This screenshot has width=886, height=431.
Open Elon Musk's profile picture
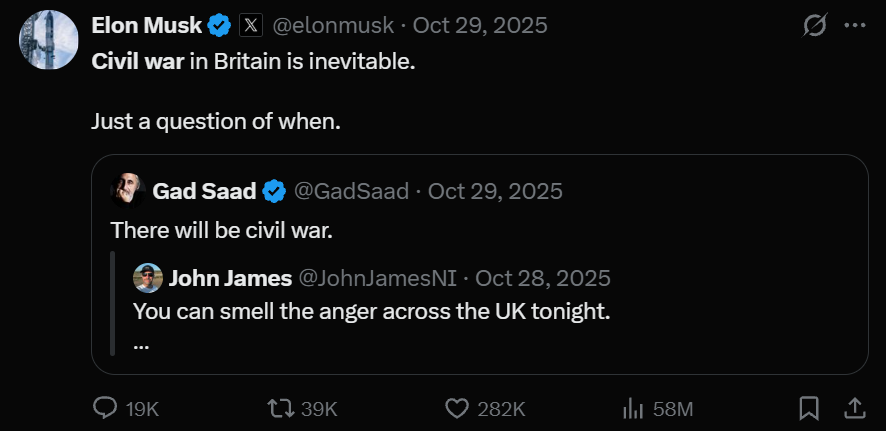tap(48, 40)
